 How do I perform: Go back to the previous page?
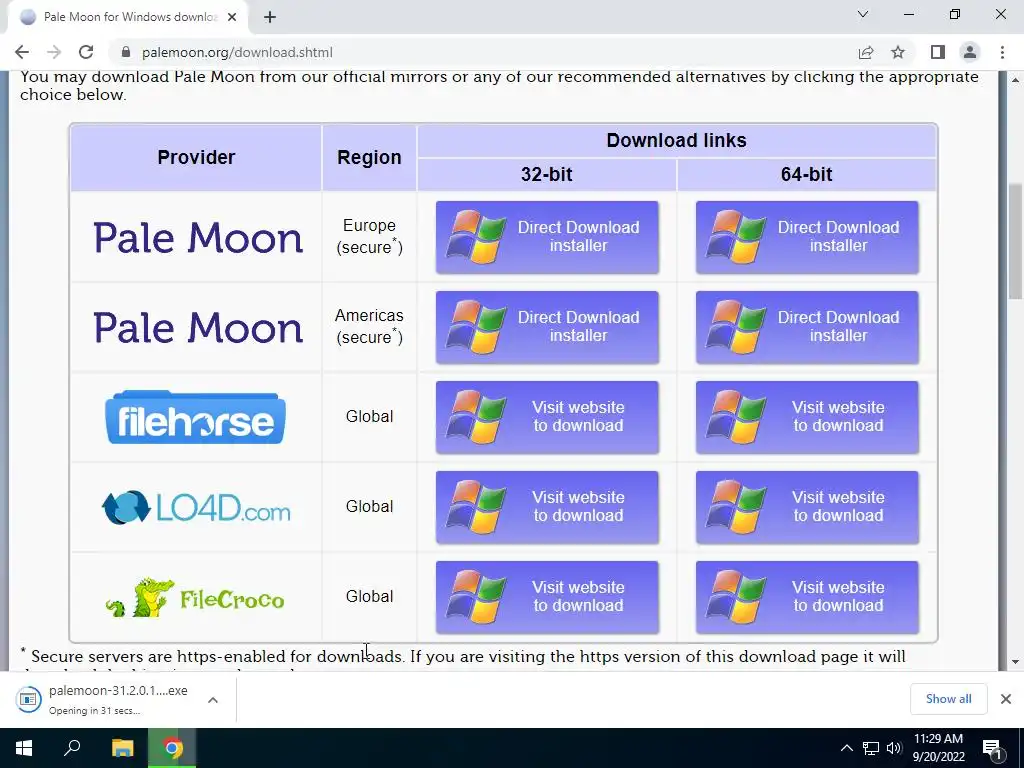coord(22,52)
